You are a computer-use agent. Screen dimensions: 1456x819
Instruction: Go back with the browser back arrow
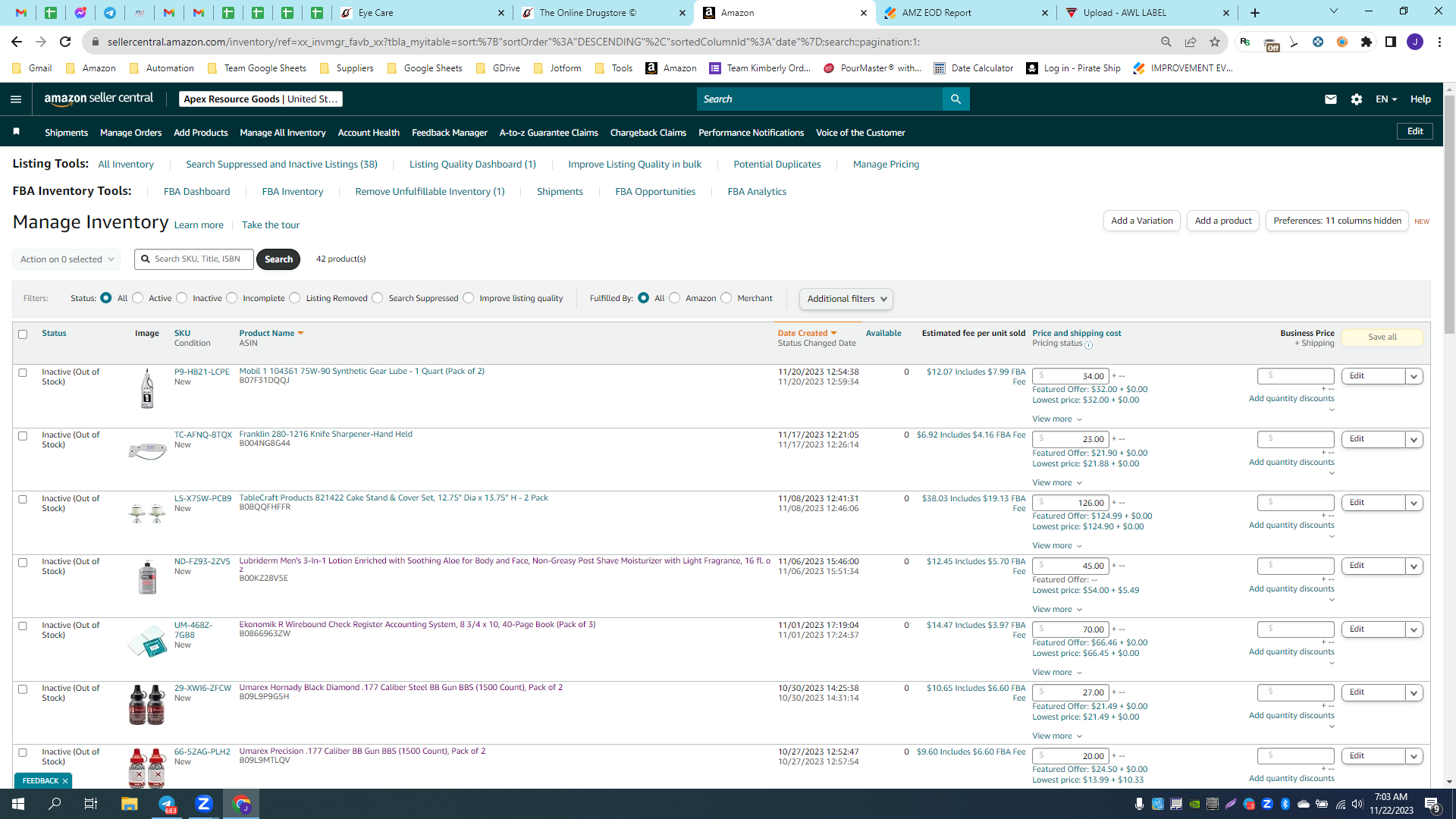pyautogui.click(x=17, y=42)
